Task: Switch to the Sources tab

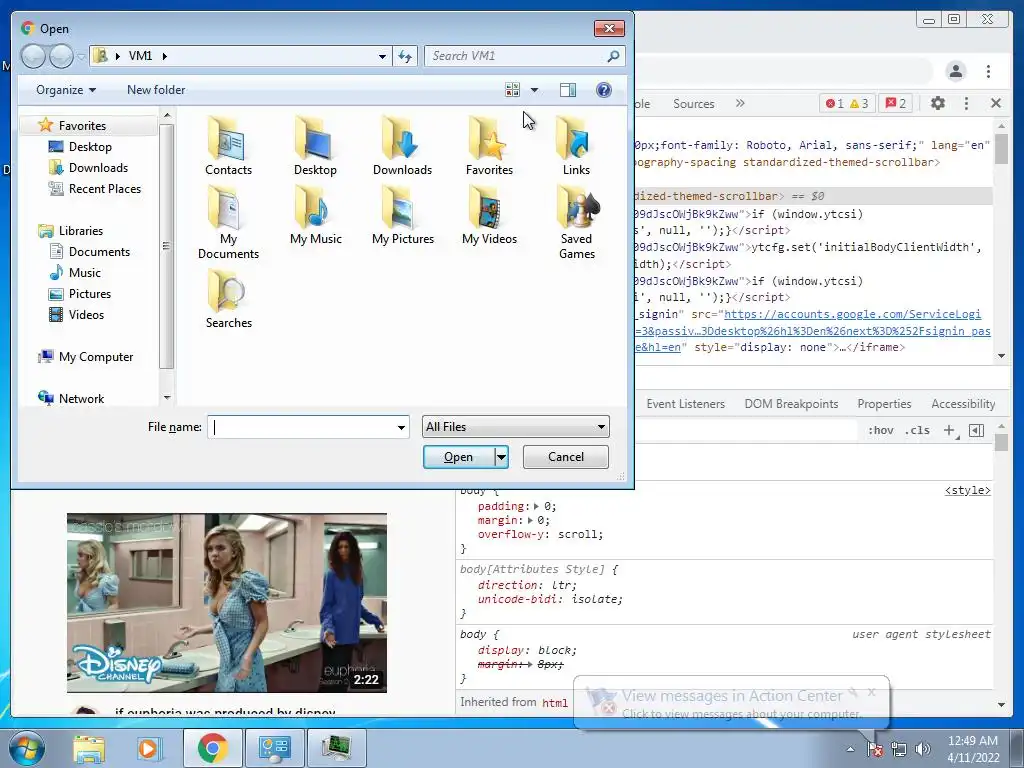Action: click(694, 104)
